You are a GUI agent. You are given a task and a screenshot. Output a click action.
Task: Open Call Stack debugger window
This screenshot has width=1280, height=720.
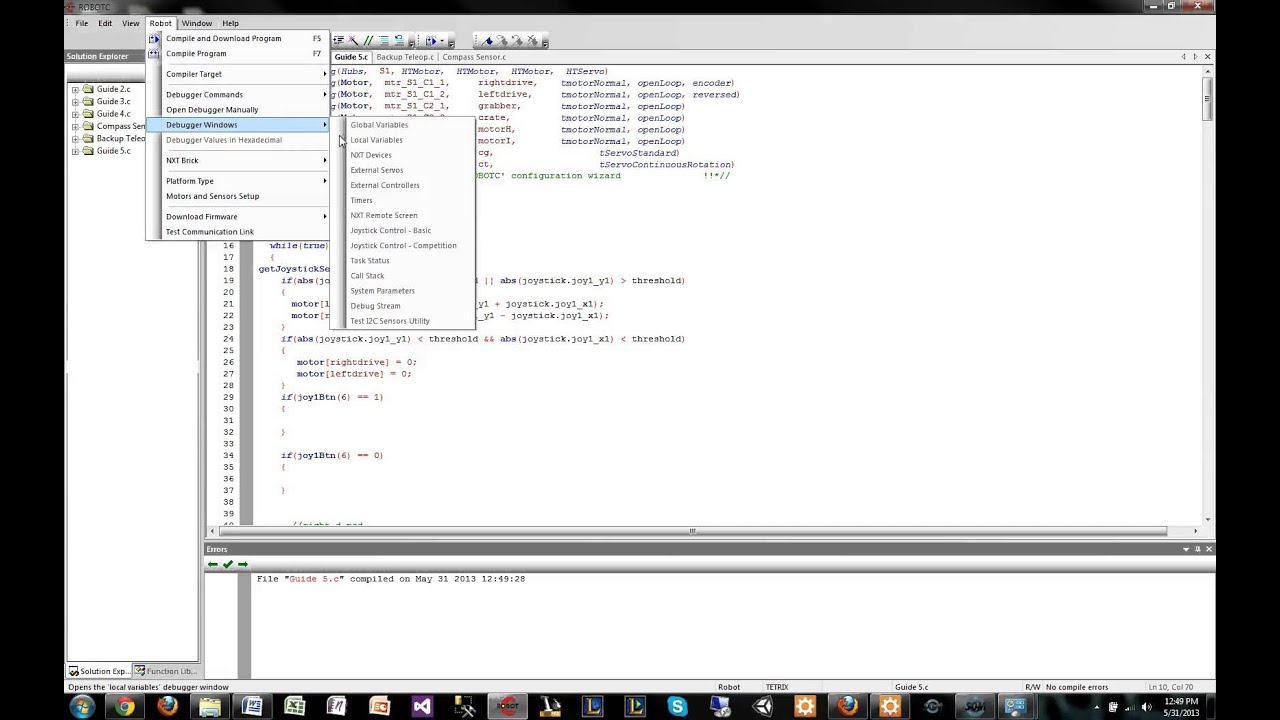(x=403, y=275)
